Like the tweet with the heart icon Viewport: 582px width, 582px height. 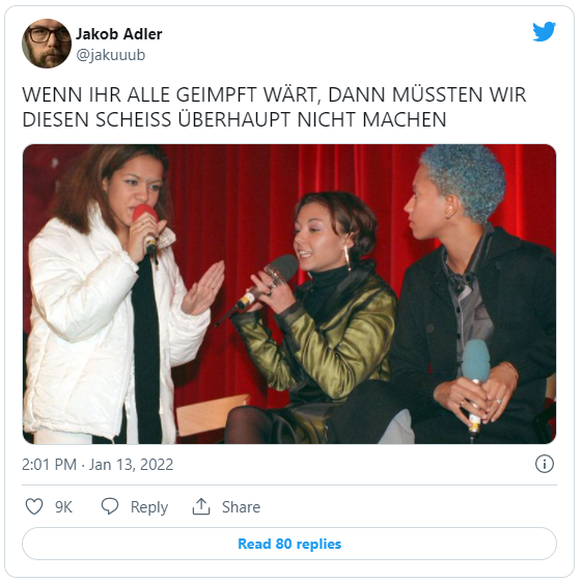[x=34, y=507]
